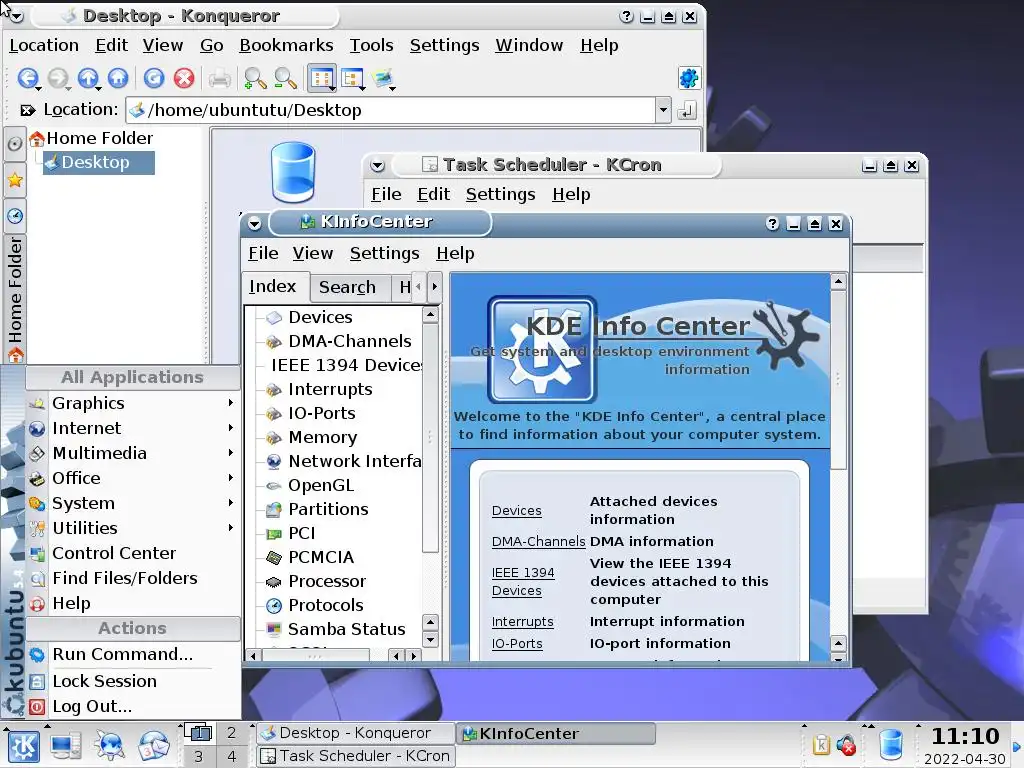Clear the Konqueror location bar

27,110
